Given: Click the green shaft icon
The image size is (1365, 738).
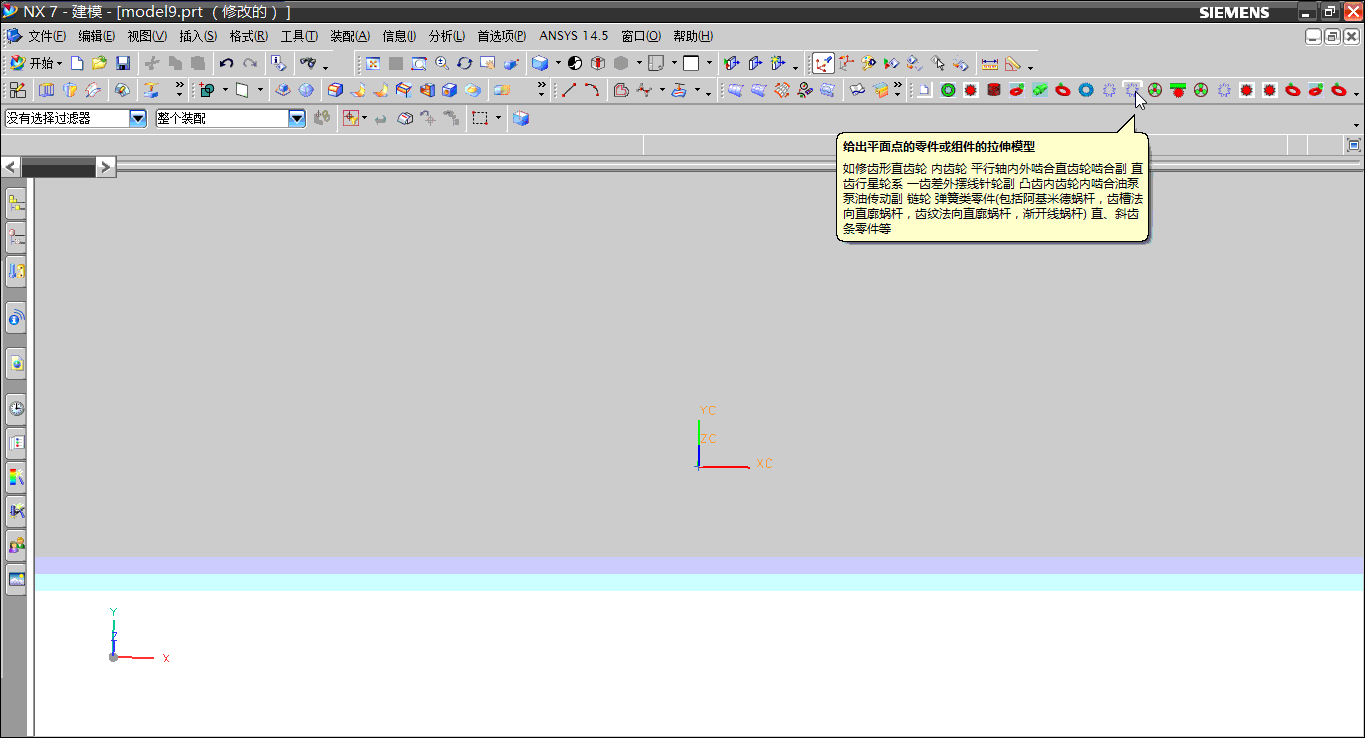Looking at the screenshot, I should (x=1039, y=90).
